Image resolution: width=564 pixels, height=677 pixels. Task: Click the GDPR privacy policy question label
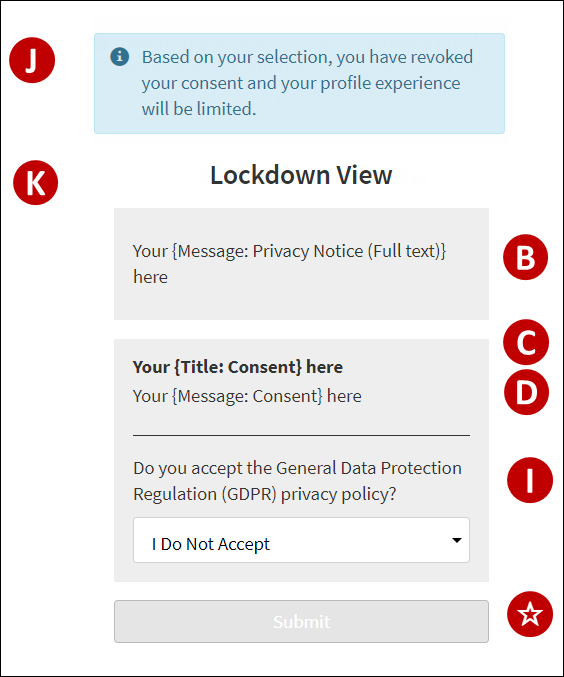coord(297,481)
